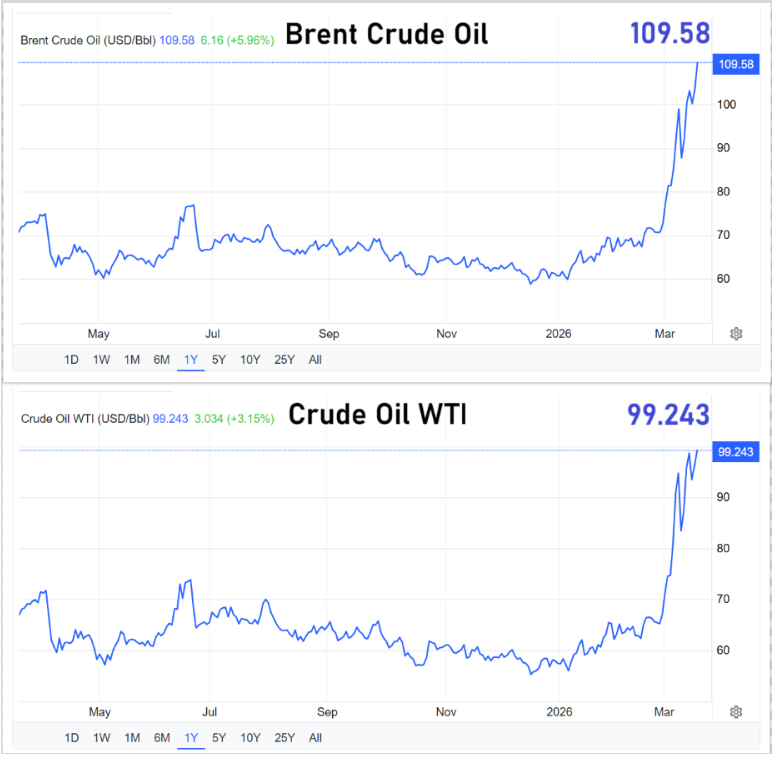Select 6M range on WTI chart
Image resolution: width=772 pixels, height=760 pixels.
[161, 738]
